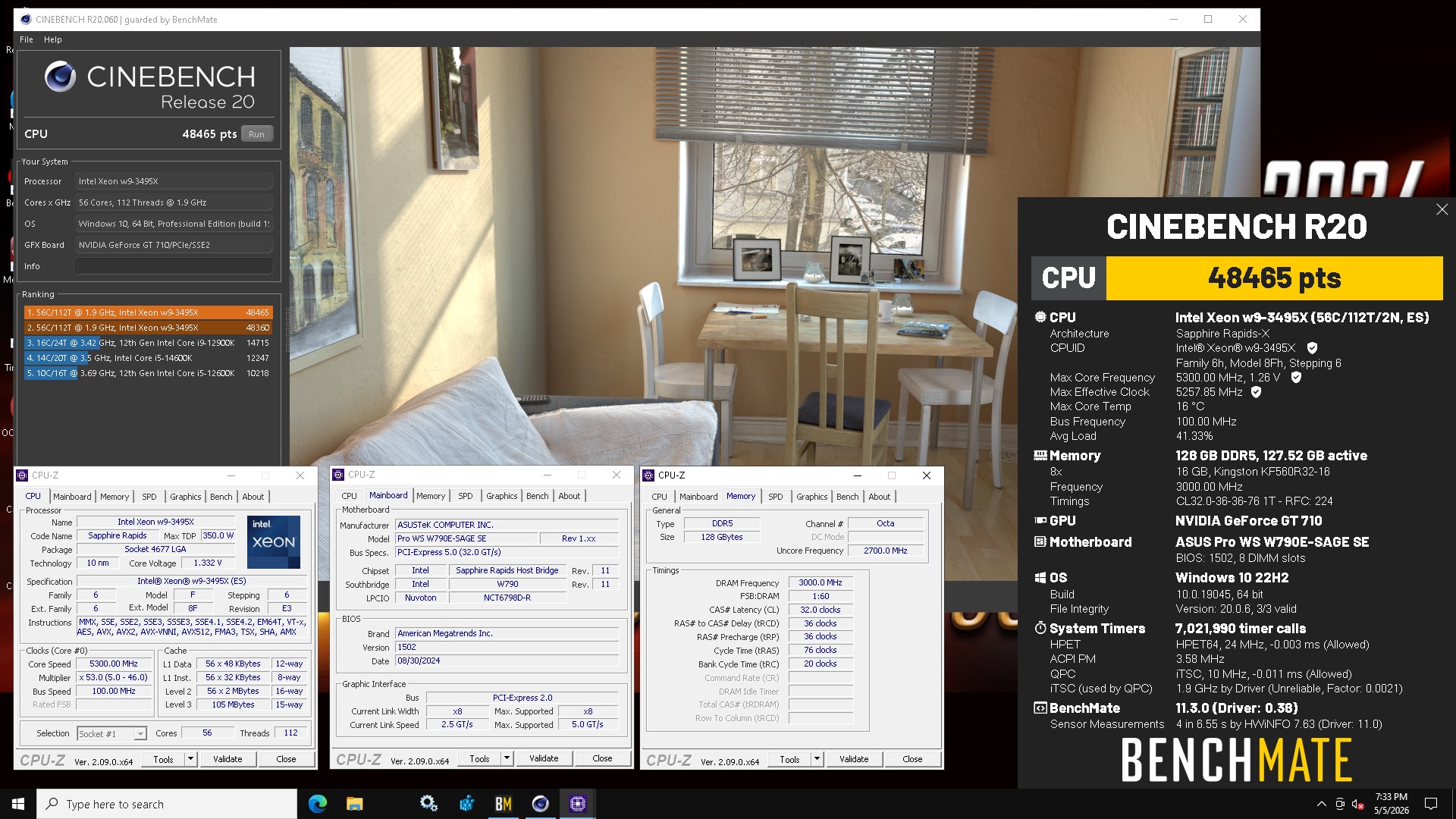1456x819 pixels.
Task: Click the Max Core Frequency shield icon
Action: [1296, 378]
